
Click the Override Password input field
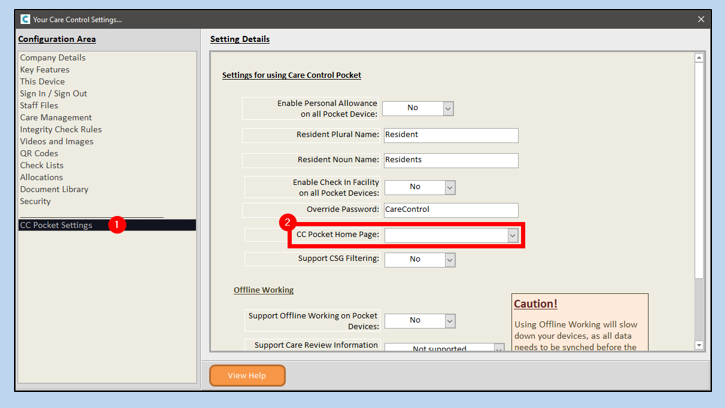coord(450,210)
